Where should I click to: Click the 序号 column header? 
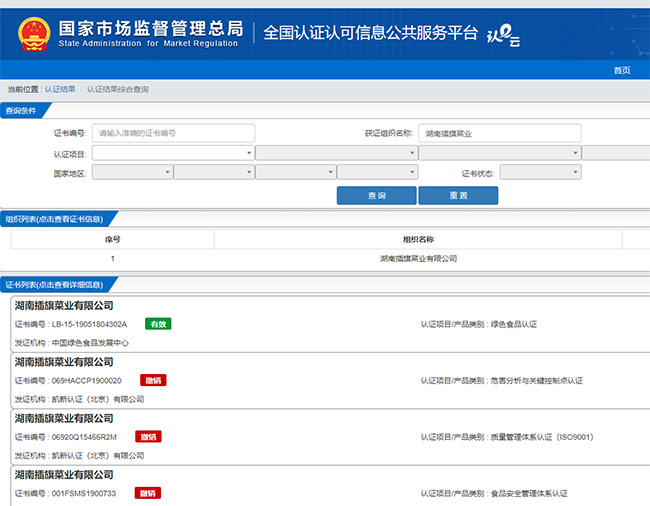pos(112,239)
